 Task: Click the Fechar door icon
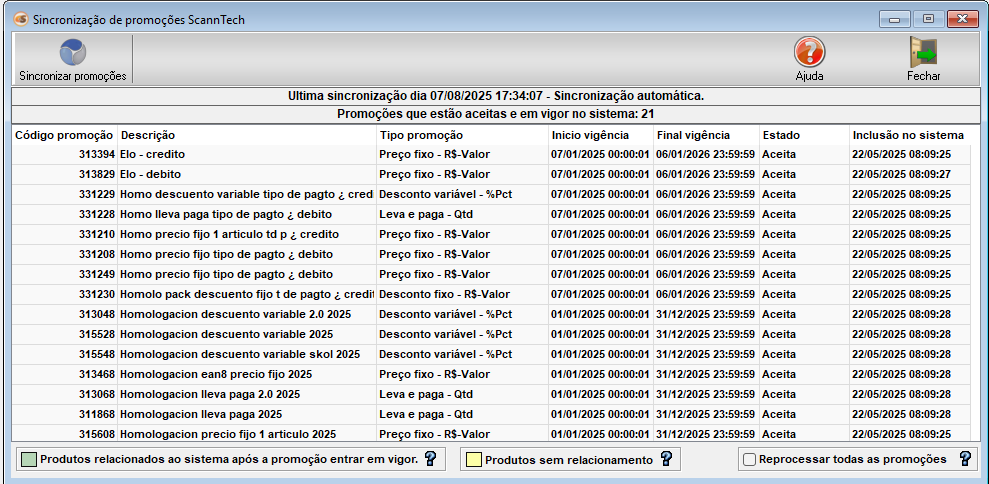pyautogui.click(x=923, y=53)
